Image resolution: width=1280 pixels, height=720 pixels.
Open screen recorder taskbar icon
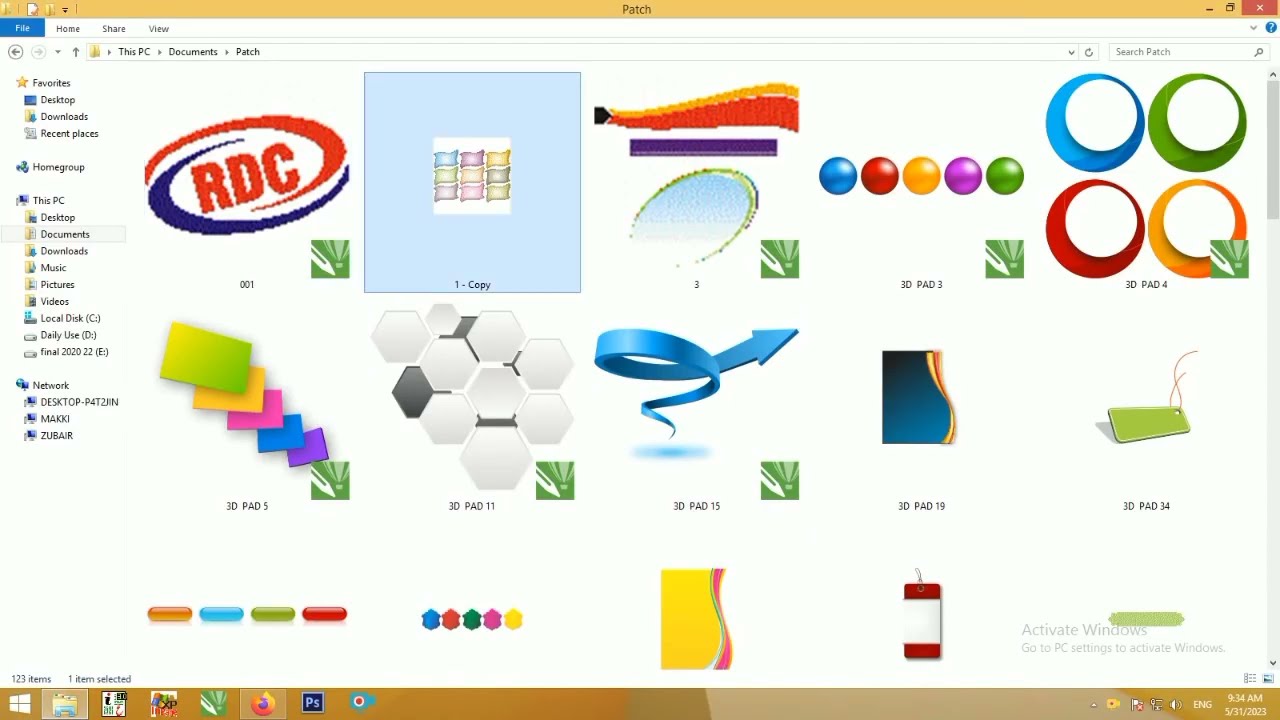point(360,704)
